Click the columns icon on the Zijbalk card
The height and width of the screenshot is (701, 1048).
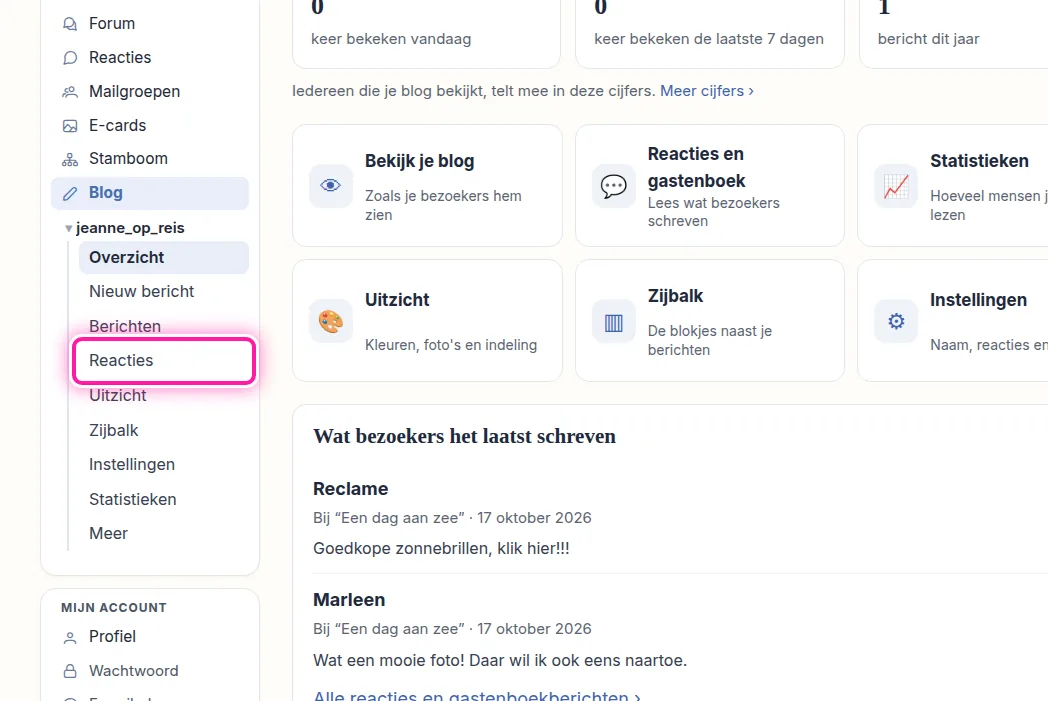(x=614, y=323)
